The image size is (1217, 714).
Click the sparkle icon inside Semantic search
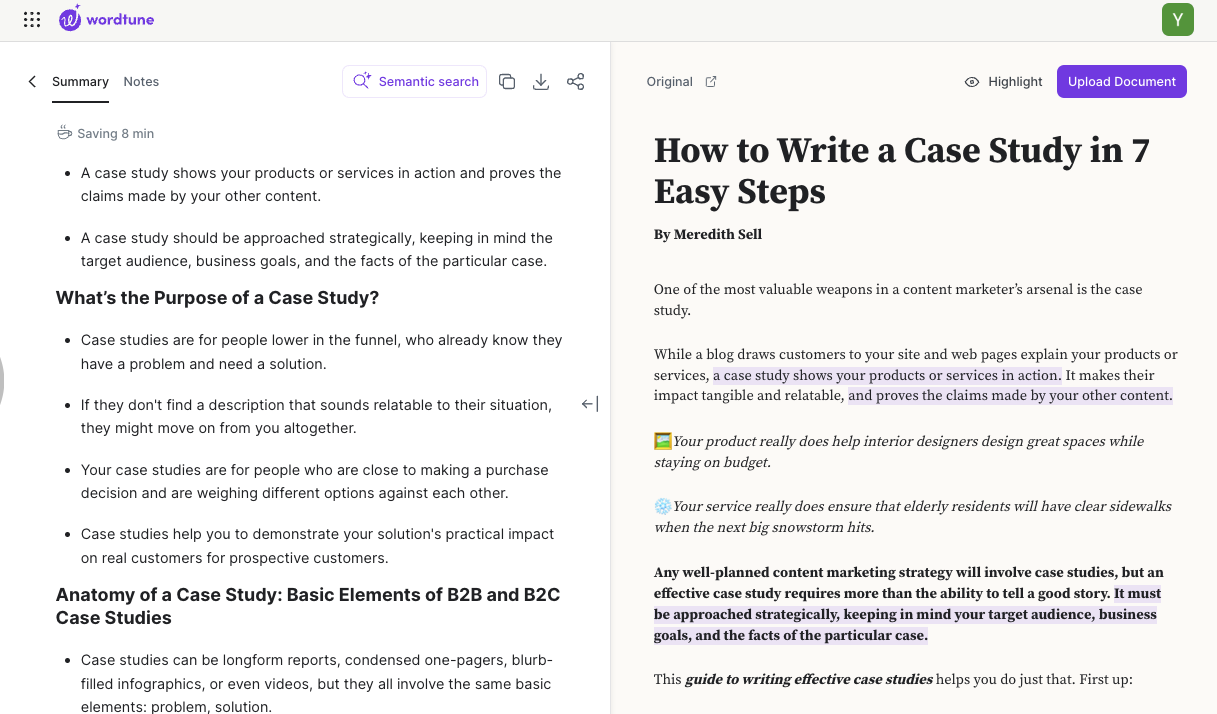coord(361,81)
